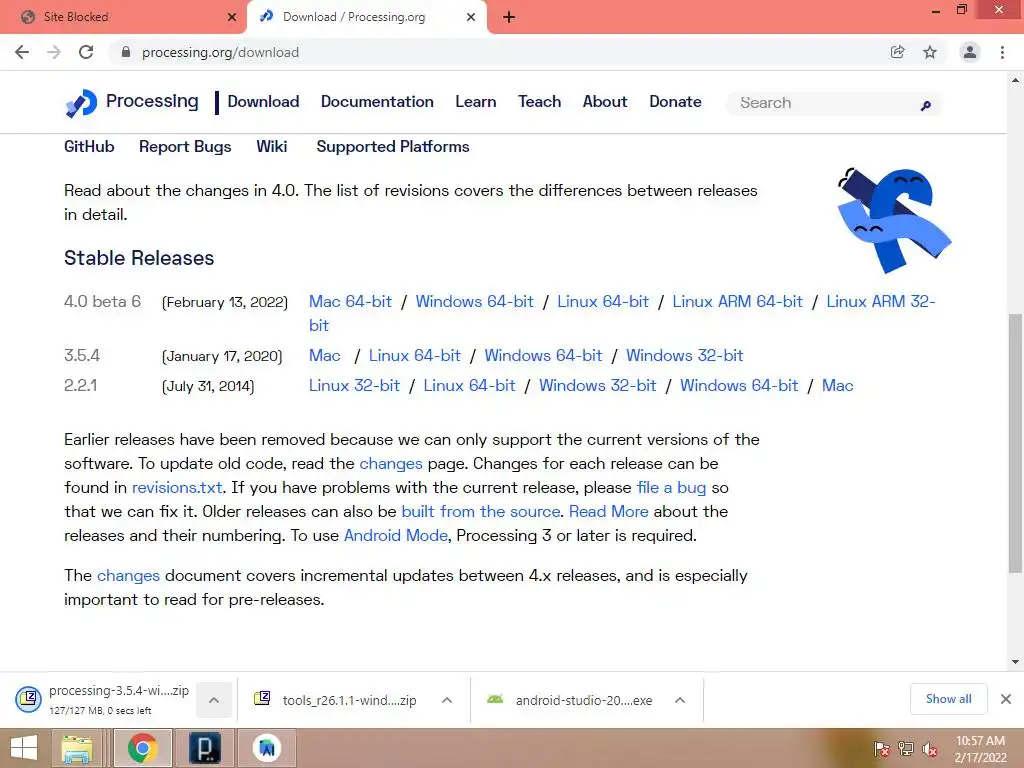This screenshot has height=768, width=1024.
Task: Open Processing app from taskbar
Action: 204,748
